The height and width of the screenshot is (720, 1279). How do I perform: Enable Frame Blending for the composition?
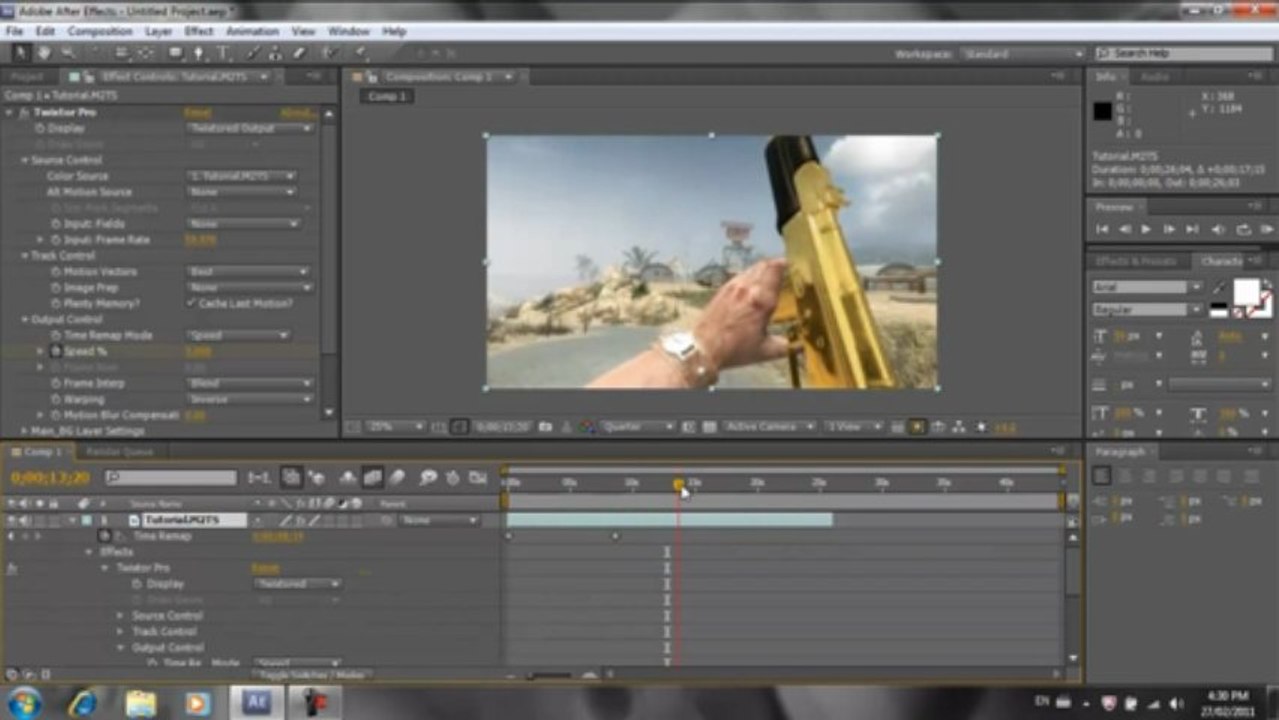click(x=372, y=478)
